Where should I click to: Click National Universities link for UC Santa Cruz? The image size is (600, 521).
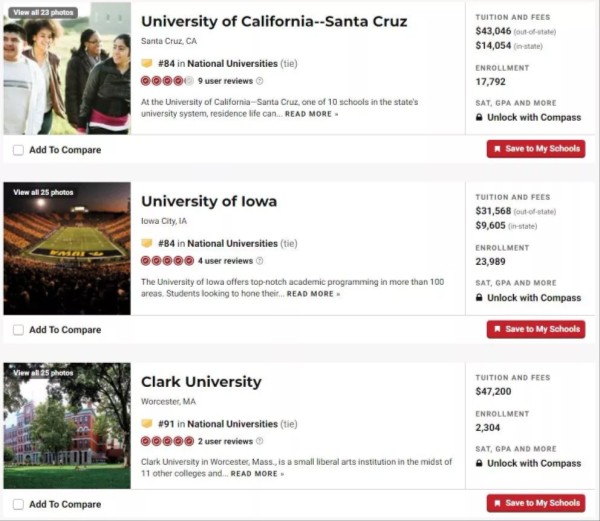tap(232, 63)
